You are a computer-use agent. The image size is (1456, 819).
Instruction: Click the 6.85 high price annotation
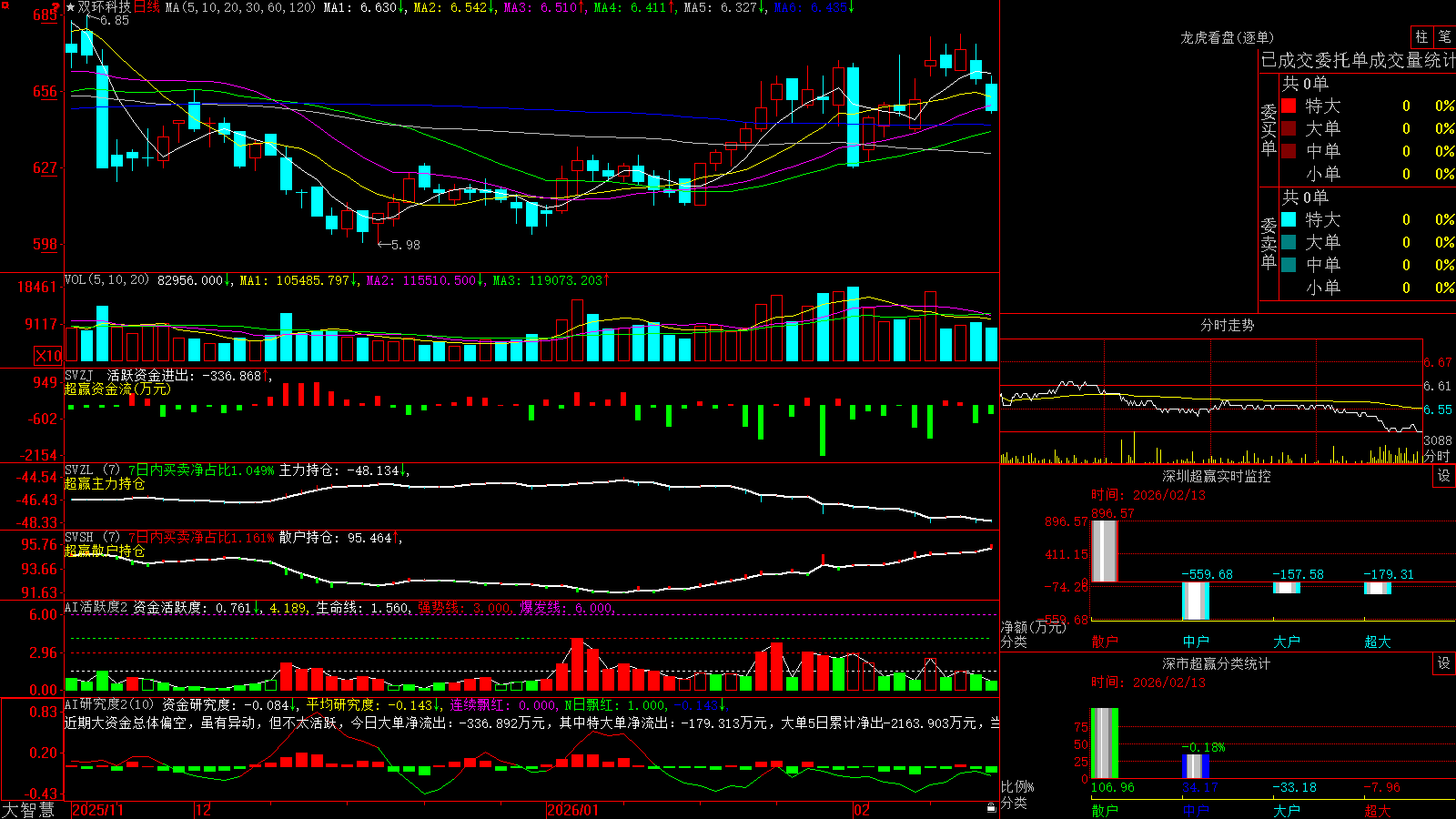coord(114,20)
